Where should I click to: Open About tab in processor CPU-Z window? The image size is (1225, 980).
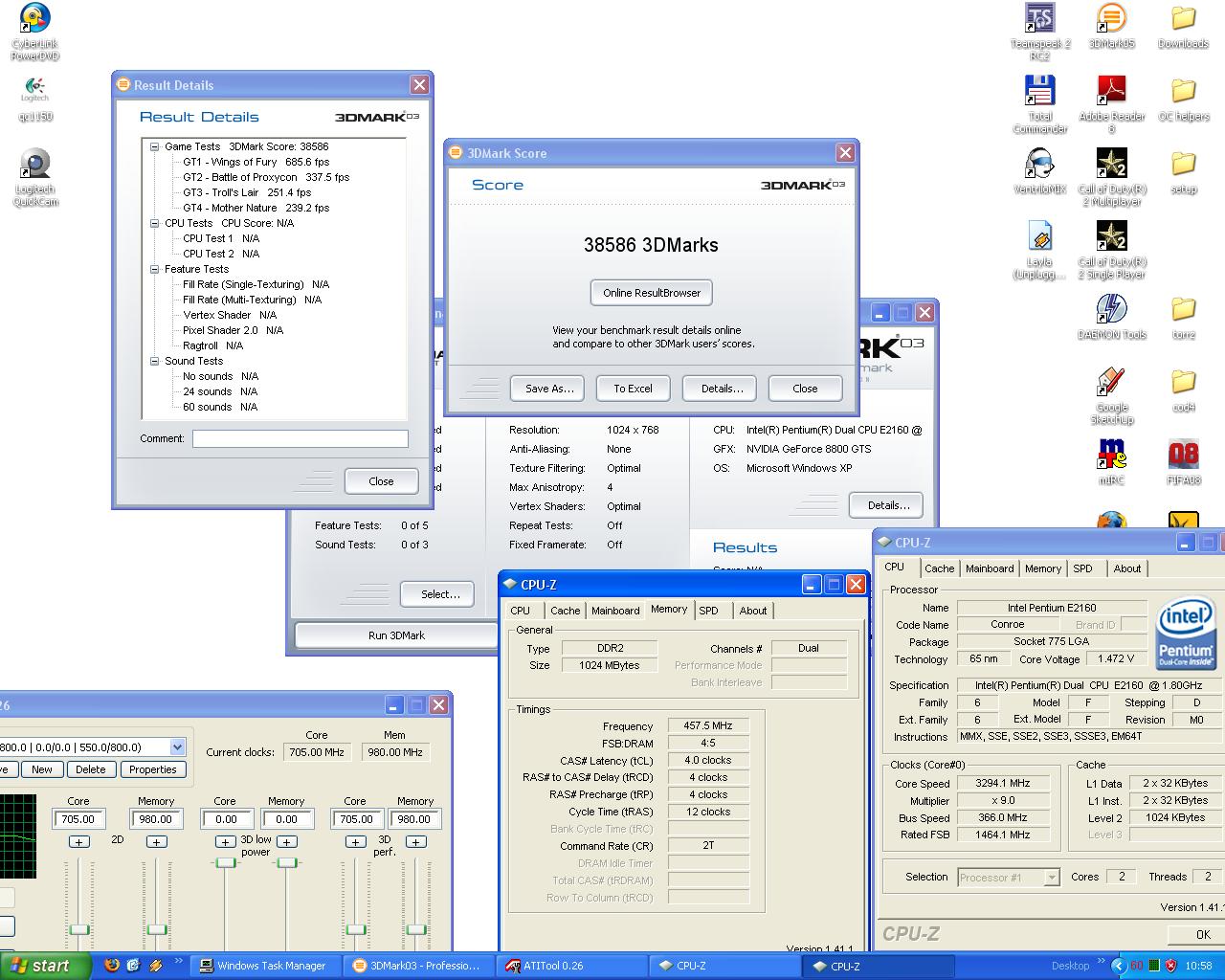point(1127,568)
